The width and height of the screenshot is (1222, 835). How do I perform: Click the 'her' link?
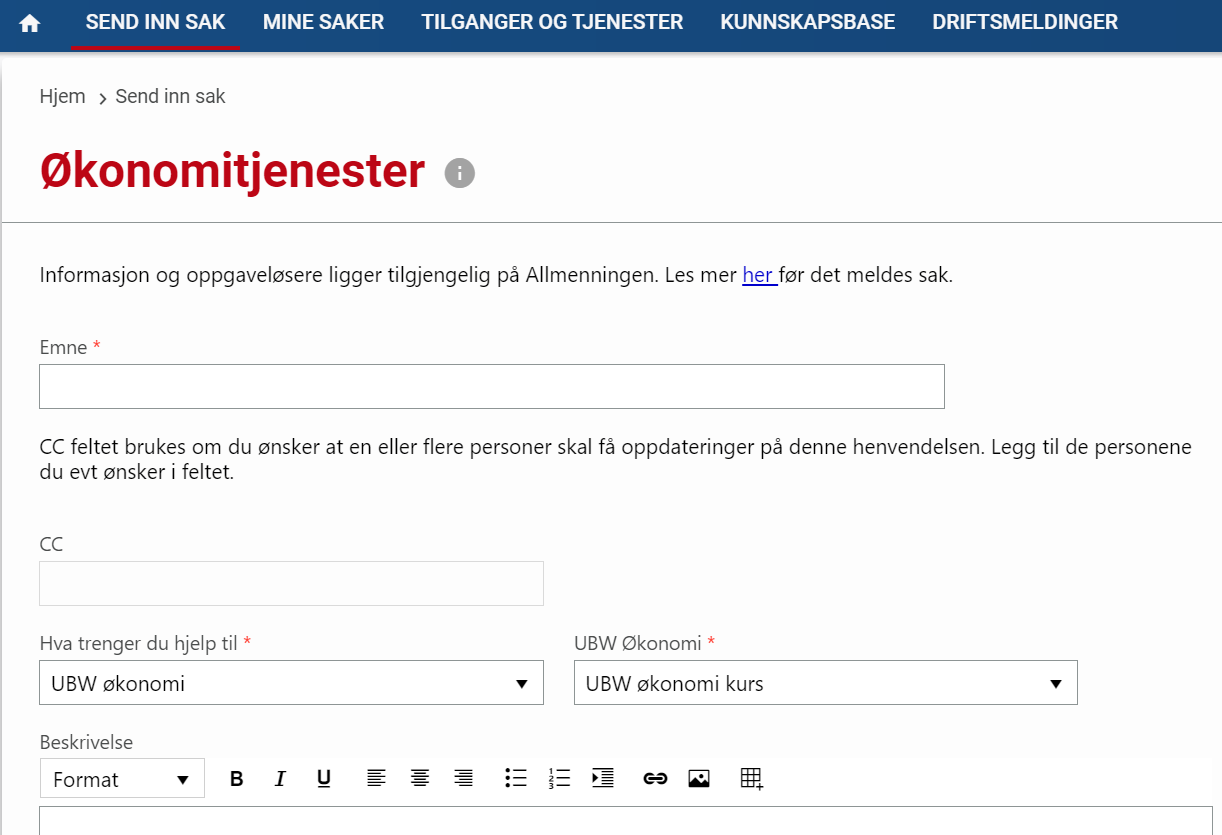(758, 275)
